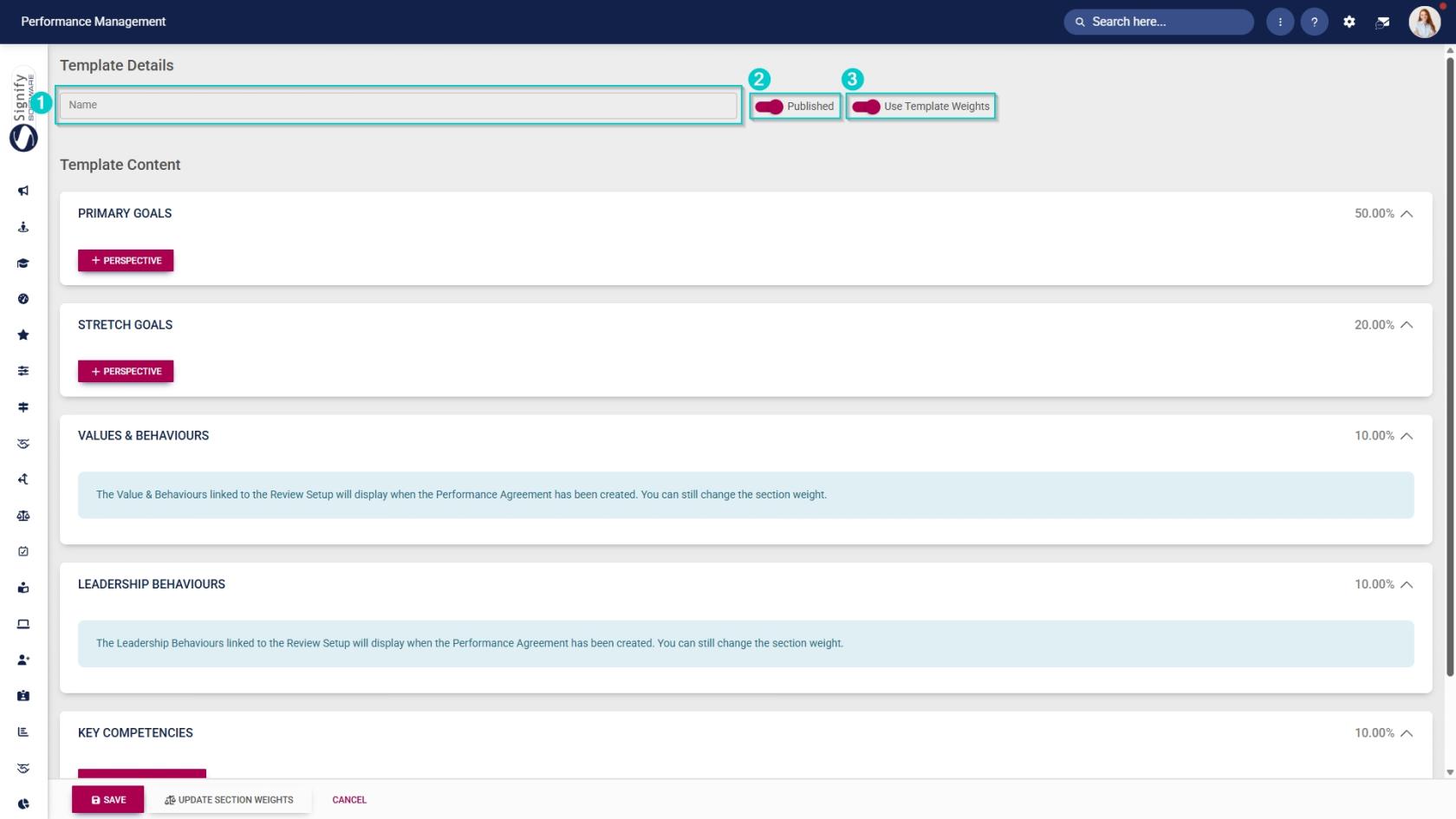Collapse the Primary Goals section chevron

click(1407, 214)
